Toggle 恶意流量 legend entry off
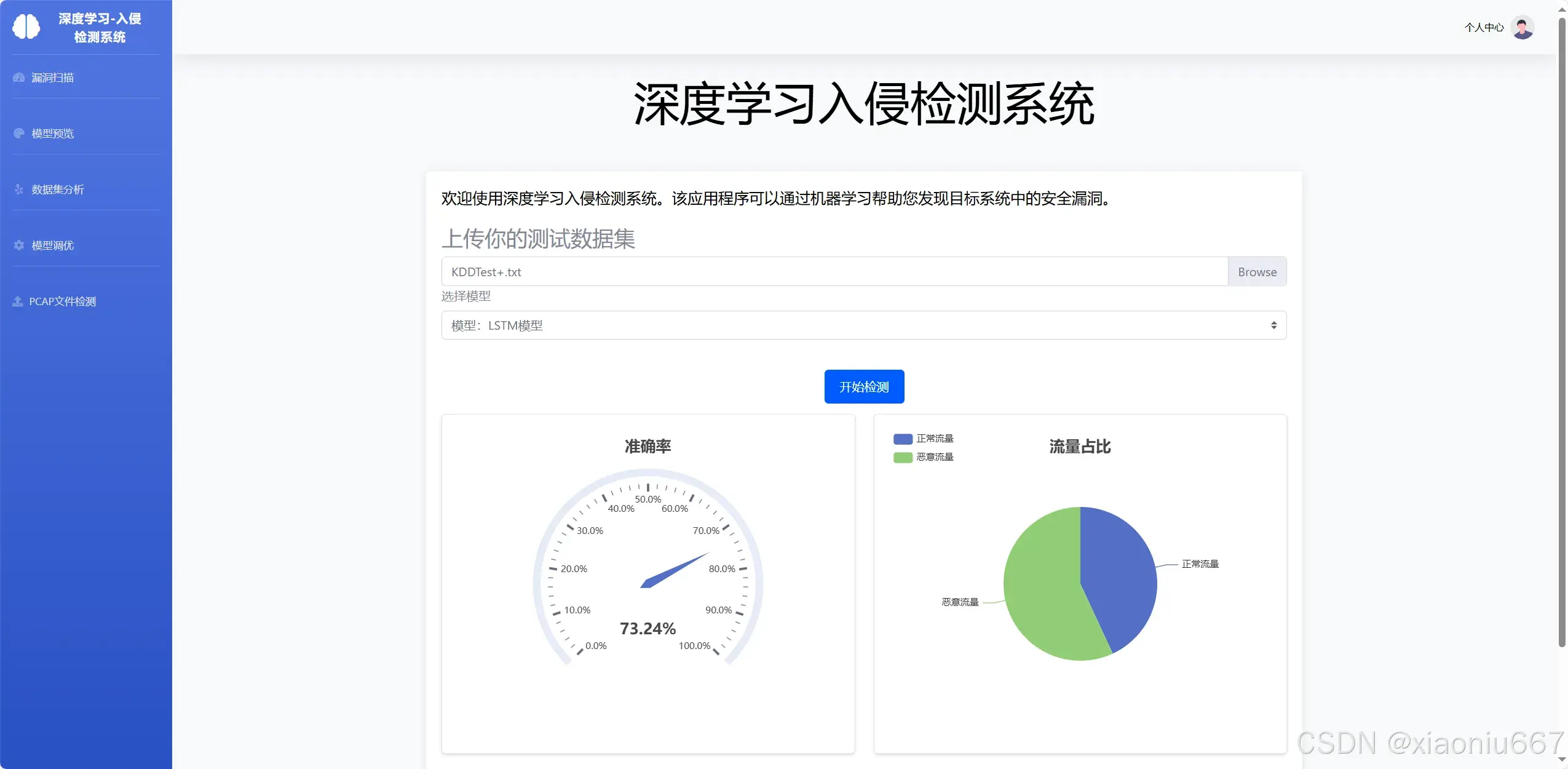The image size is (1568, 769). tap(924, 457)
